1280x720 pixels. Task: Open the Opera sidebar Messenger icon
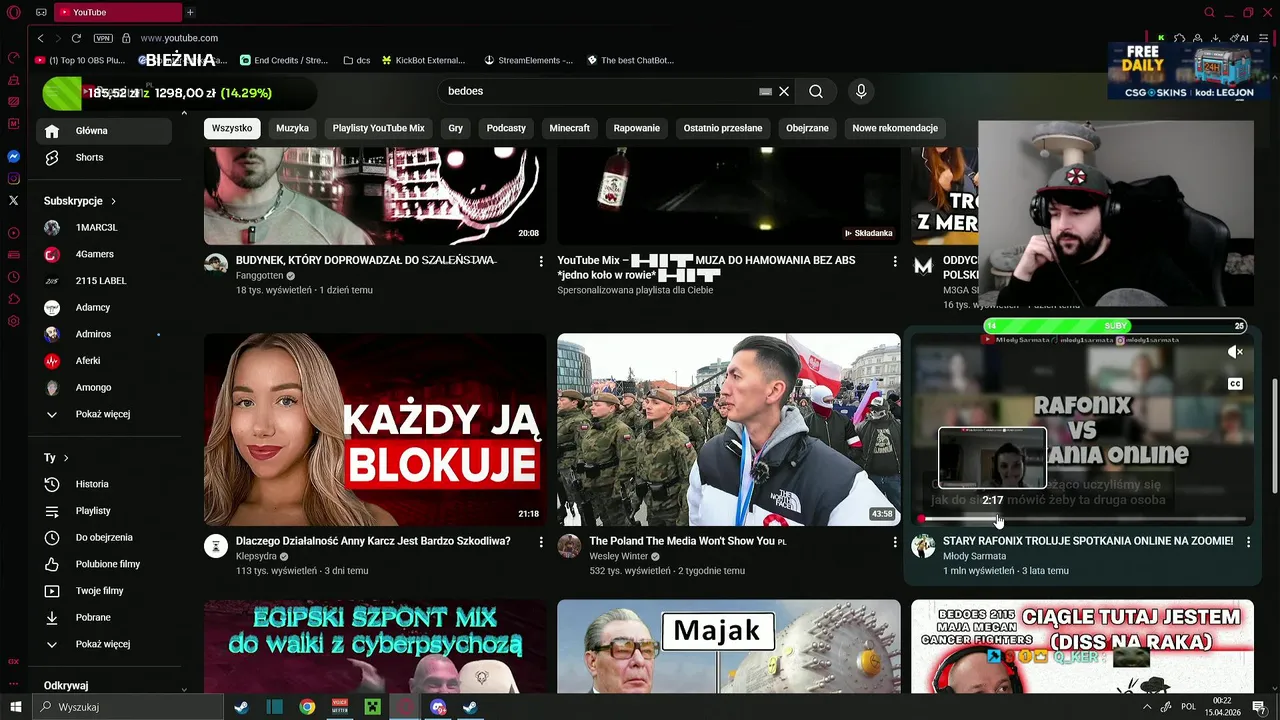click(x=14, y=157)
